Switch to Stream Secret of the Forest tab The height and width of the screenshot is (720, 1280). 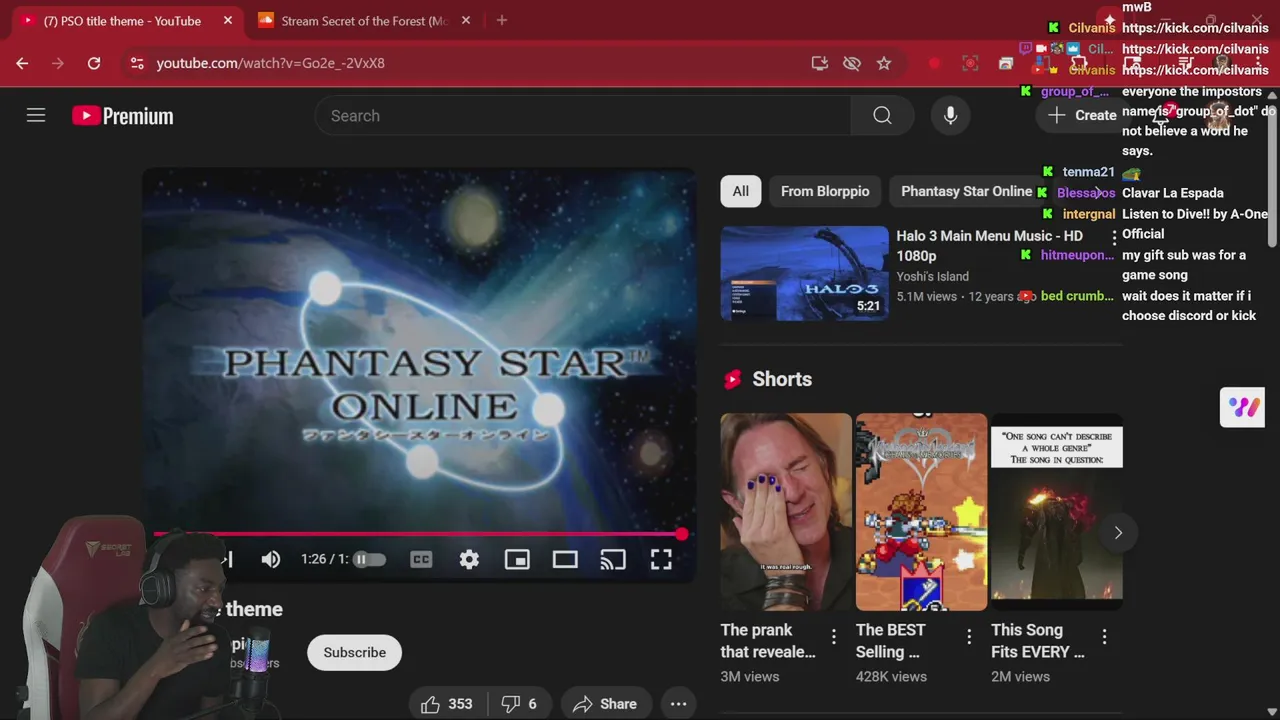pos(364,21)
